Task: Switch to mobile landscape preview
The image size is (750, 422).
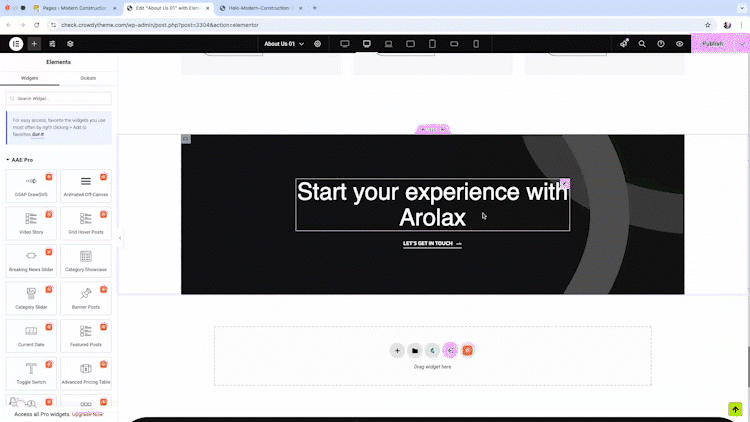Action: point(454,44)
